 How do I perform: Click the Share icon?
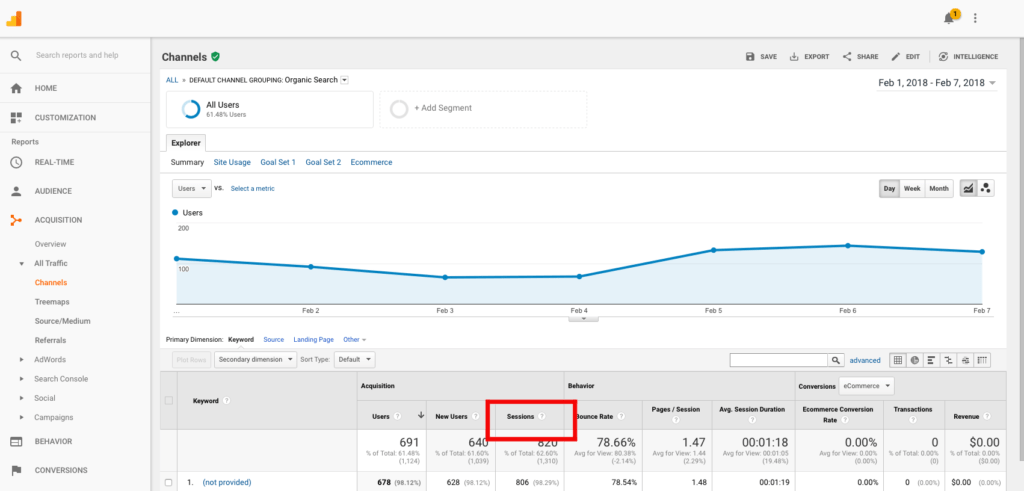(x=847, y=57)
